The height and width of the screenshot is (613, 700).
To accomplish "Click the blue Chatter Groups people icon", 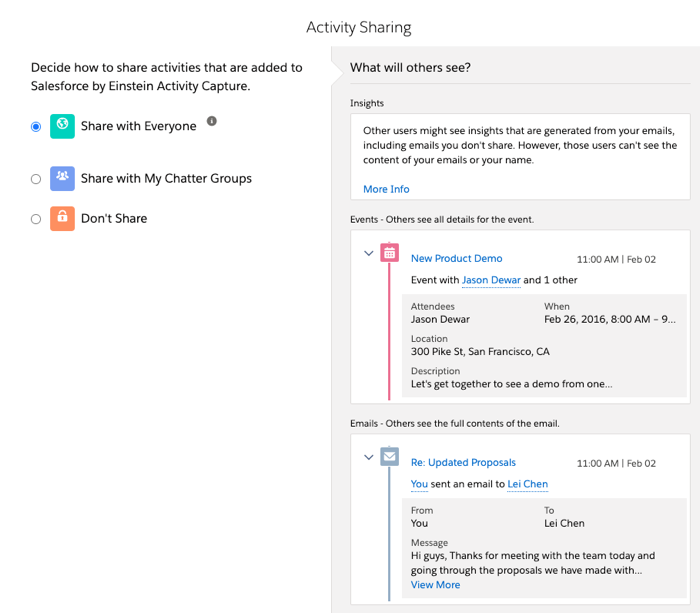I will pyautogui.click(x=62, y=179).
